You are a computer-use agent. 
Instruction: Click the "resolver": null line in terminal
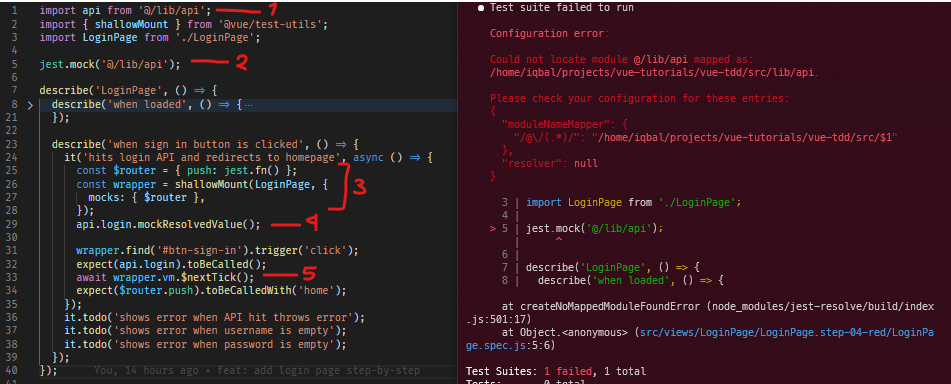point(549,163)
